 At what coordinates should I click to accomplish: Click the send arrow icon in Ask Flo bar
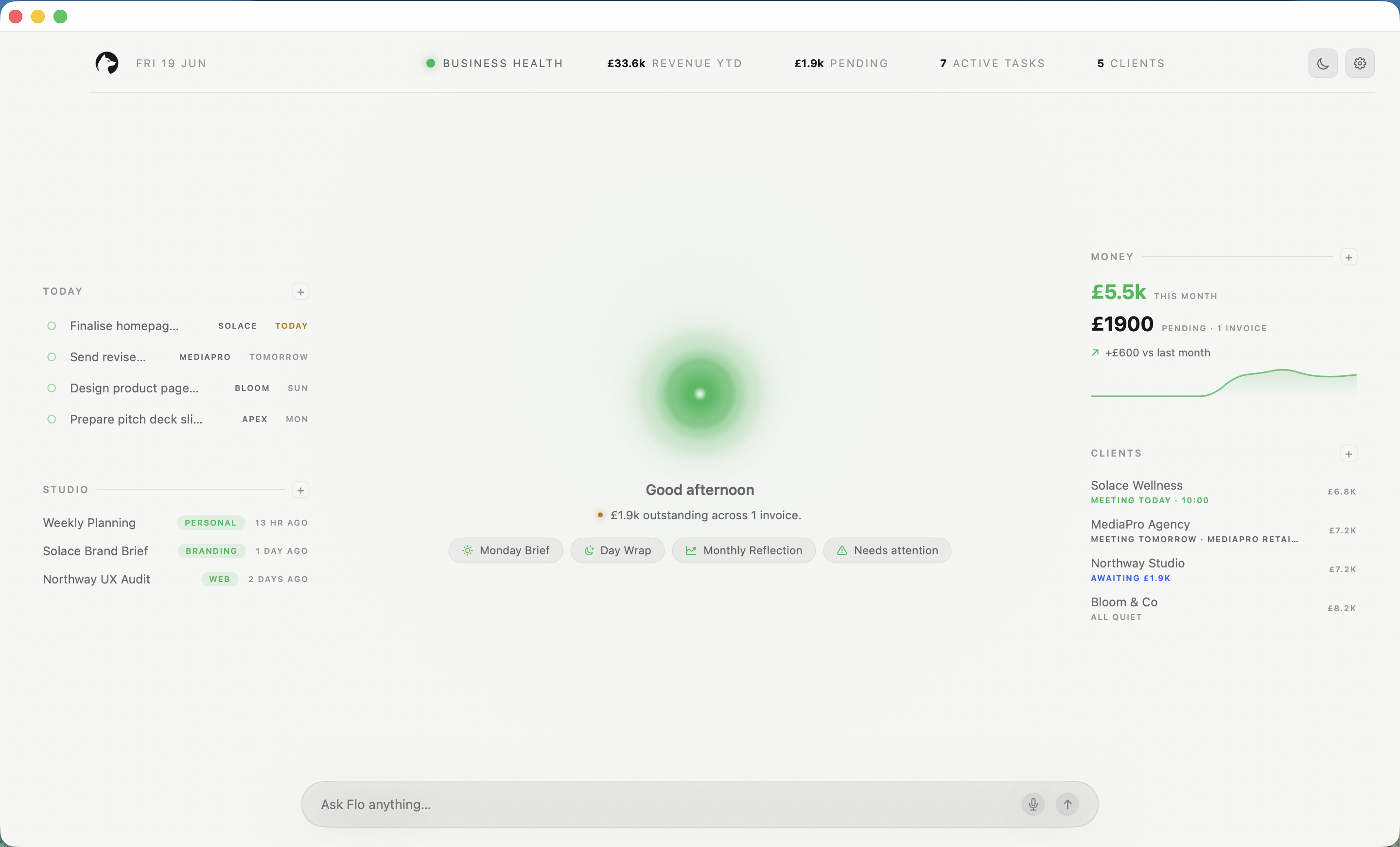pyautogui.click(x=1067, y=804)
